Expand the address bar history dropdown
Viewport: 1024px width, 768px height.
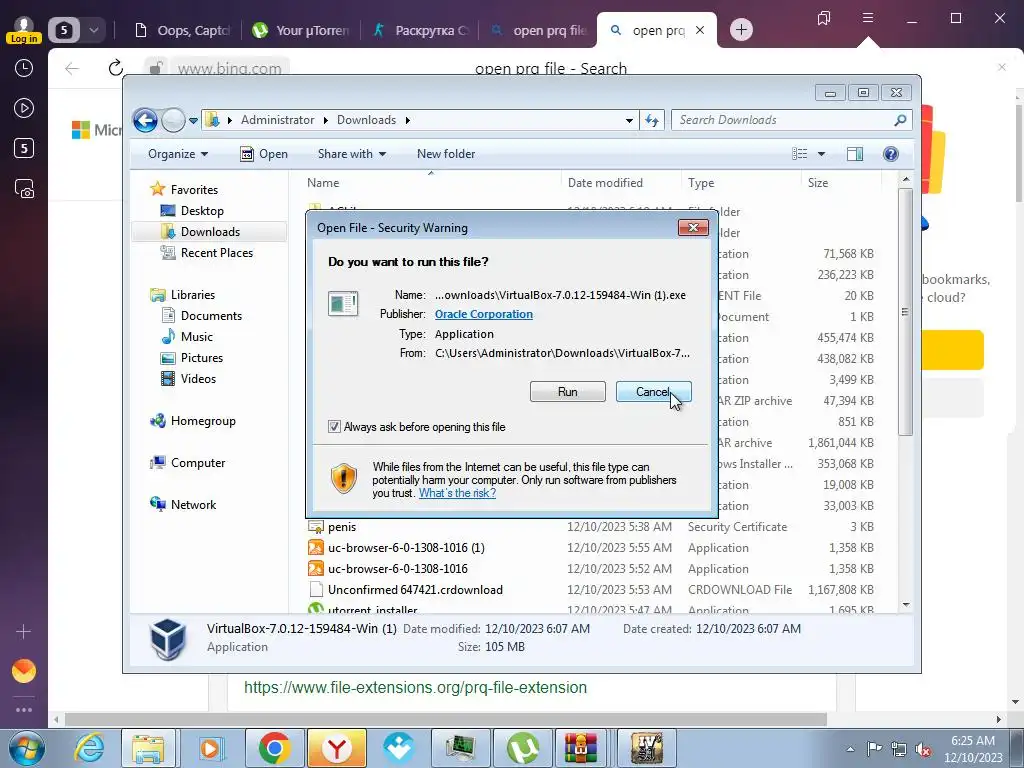629,120
